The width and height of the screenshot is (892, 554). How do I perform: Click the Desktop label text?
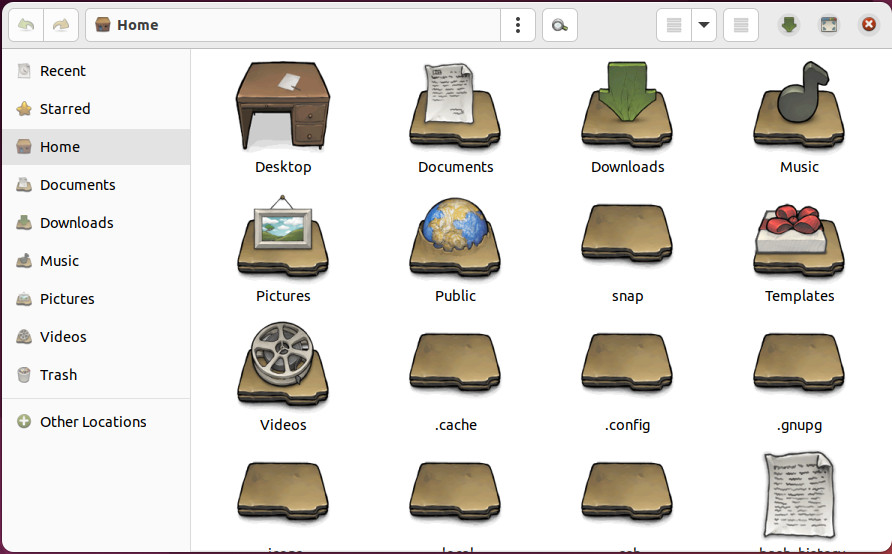click(283, 167)
